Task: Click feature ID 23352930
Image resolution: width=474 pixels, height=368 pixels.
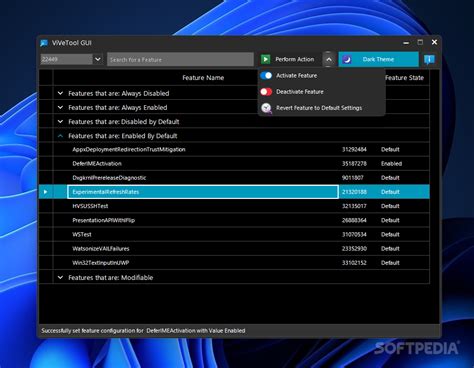Action: tap(354, 249)
